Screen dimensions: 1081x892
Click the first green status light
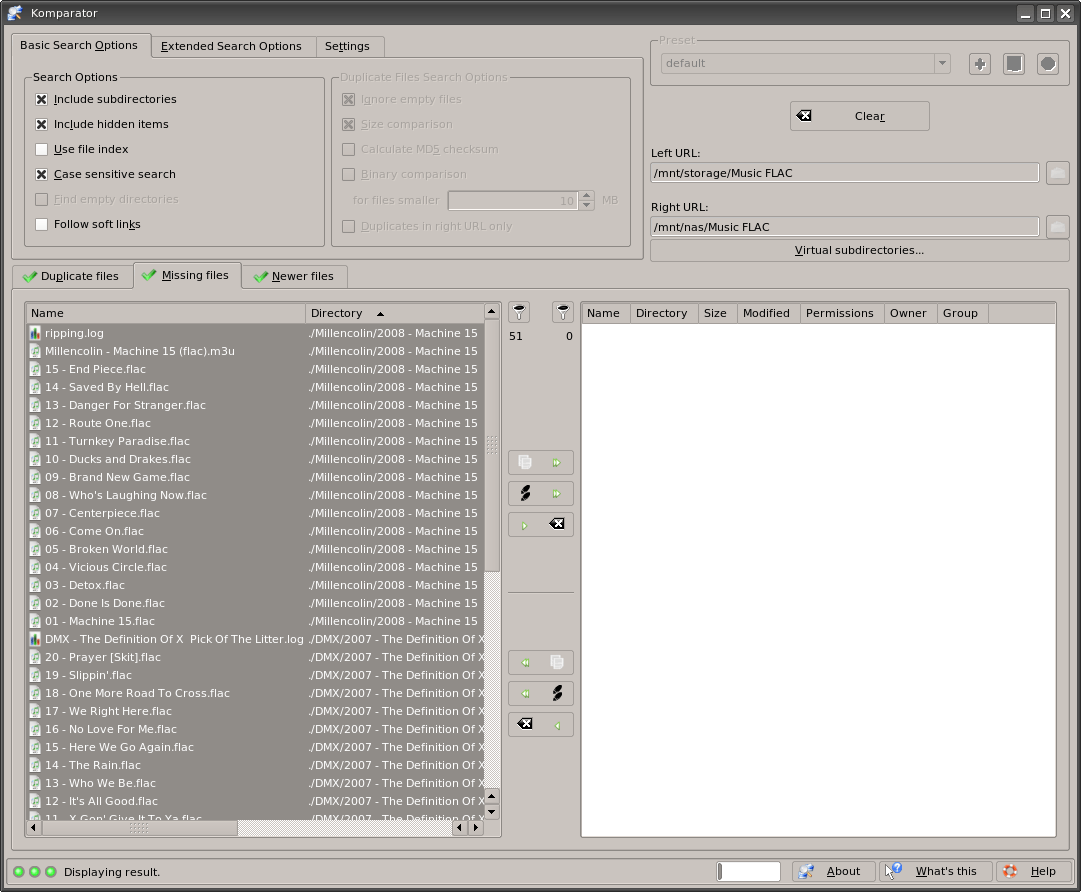(19, 871)
